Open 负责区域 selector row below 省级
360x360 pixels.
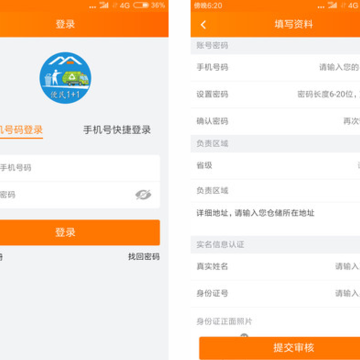tap(275, 191)
